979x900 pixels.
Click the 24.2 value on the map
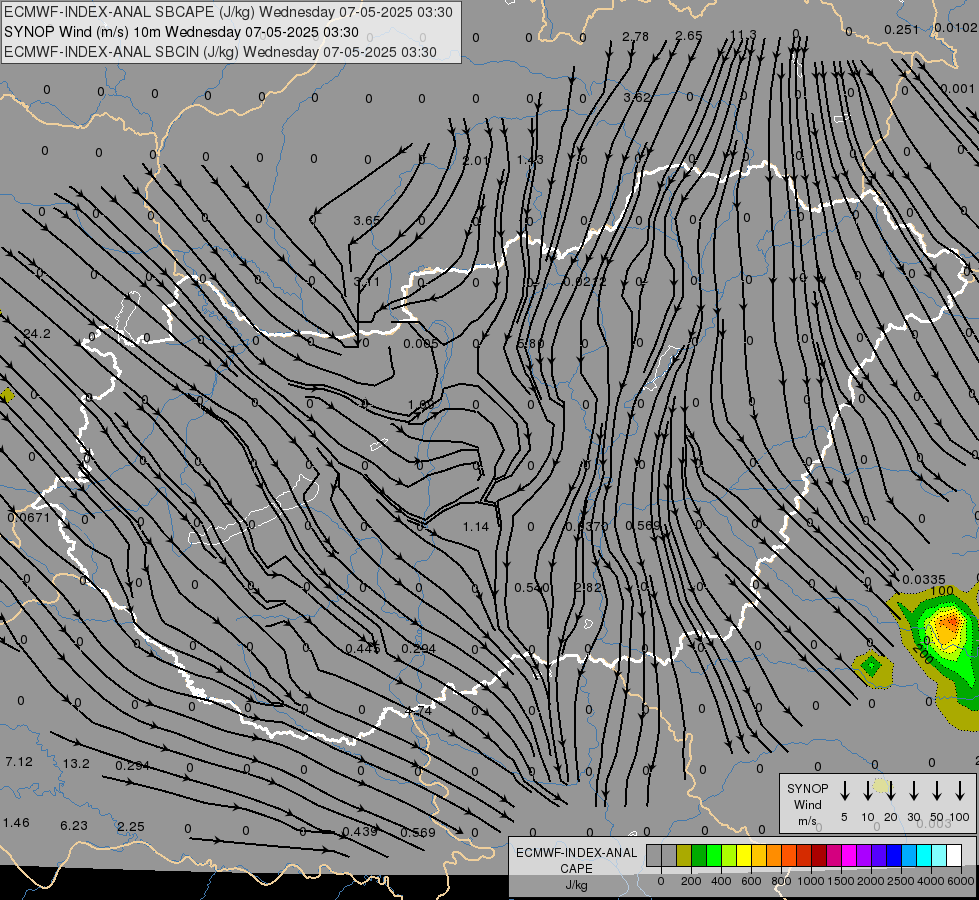(37, 334)
